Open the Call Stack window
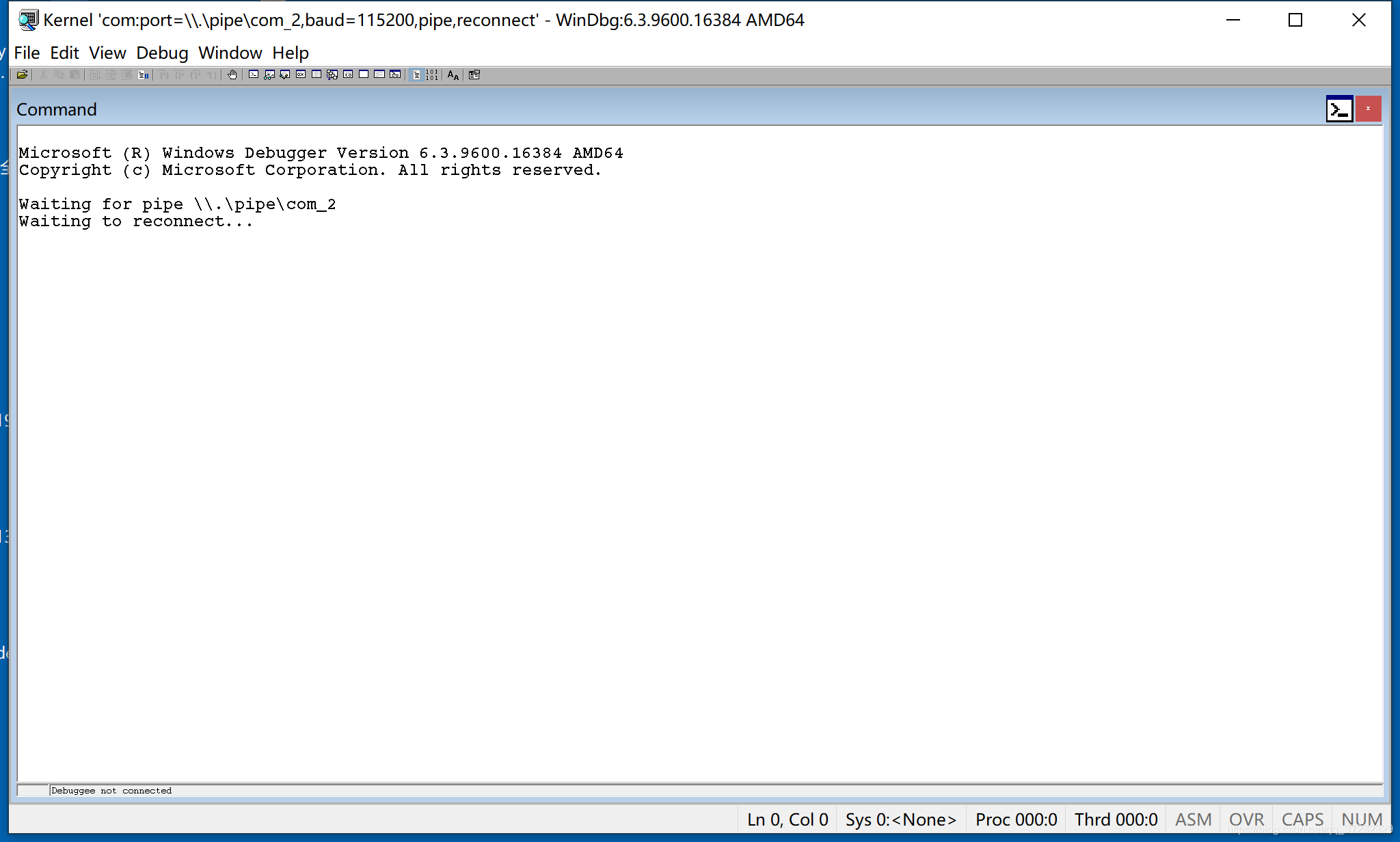The height and width of the screenshot is (842, 1400). click(x=331, y=74)
